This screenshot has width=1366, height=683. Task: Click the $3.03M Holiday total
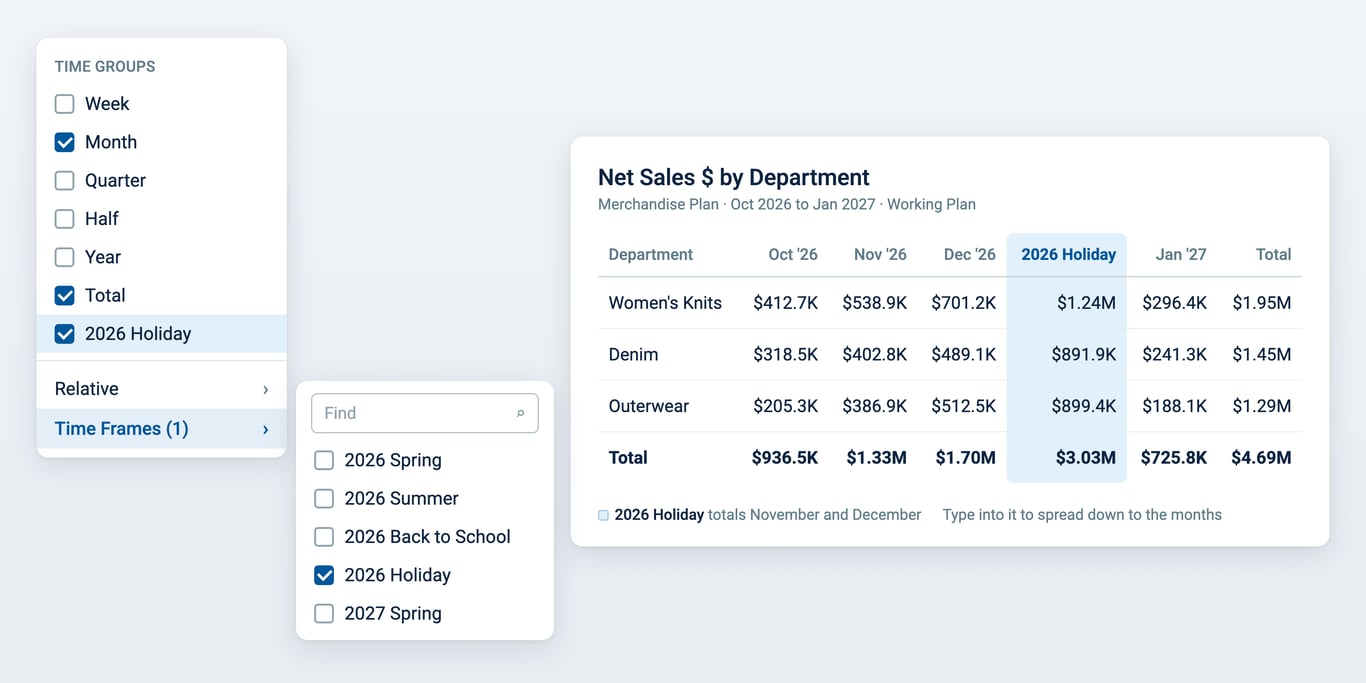tap(1085, 458)
